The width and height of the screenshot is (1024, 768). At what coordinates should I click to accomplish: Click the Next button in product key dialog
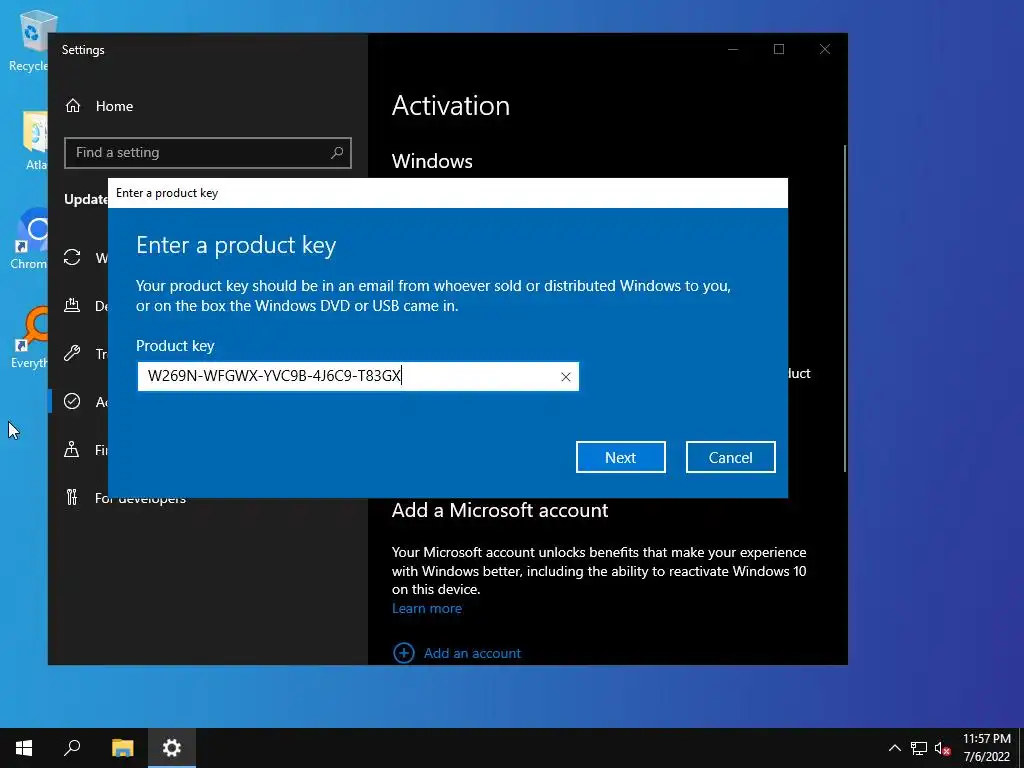pos(620,457)
